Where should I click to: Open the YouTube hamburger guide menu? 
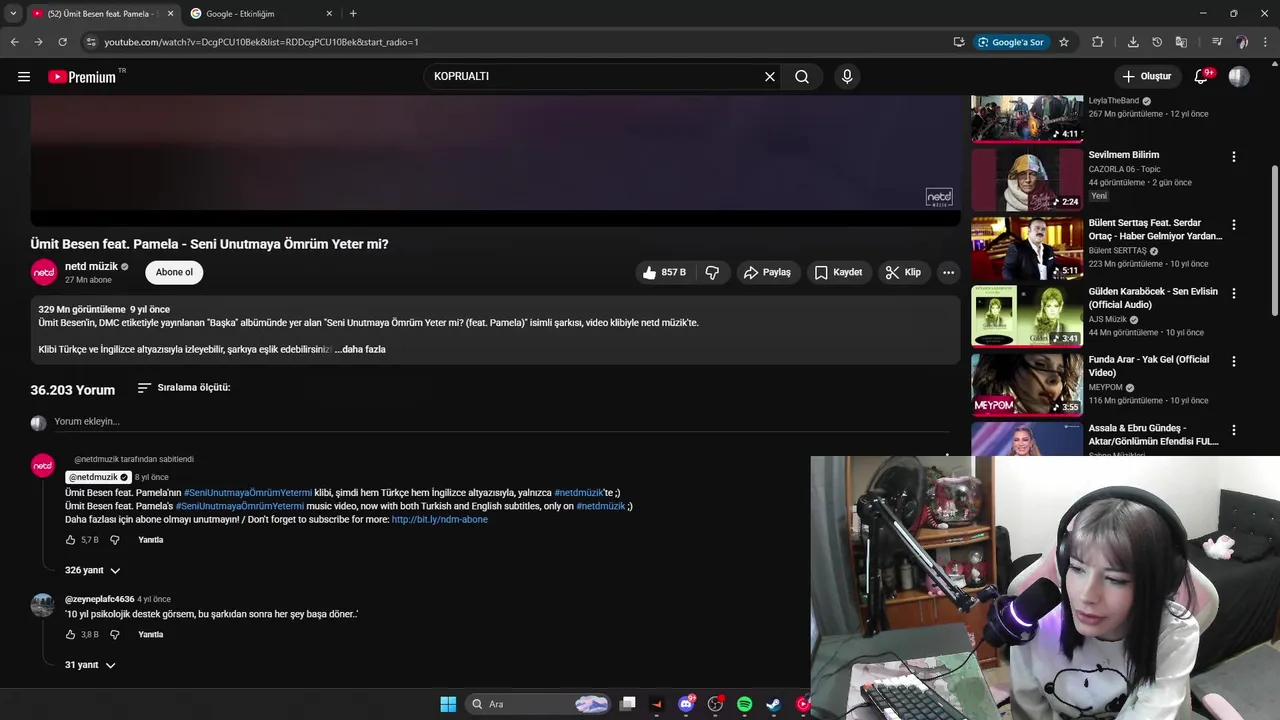[x=24, y=76]
